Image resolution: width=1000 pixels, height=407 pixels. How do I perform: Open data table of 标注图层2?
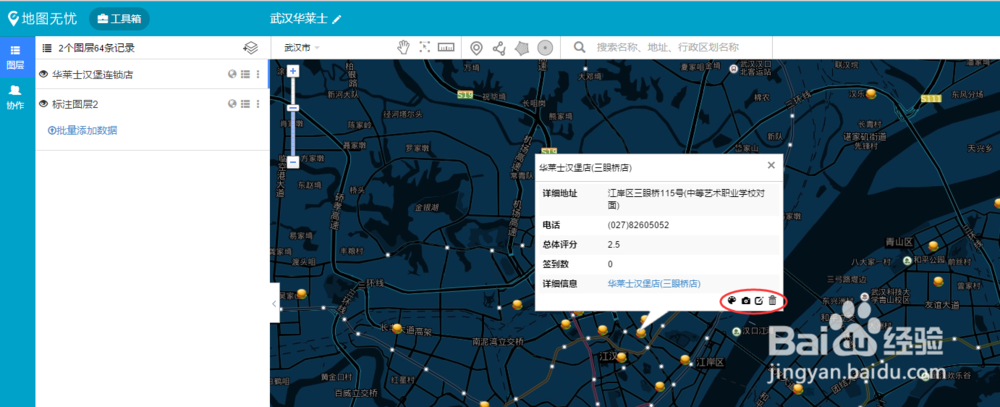coord(245,104)
